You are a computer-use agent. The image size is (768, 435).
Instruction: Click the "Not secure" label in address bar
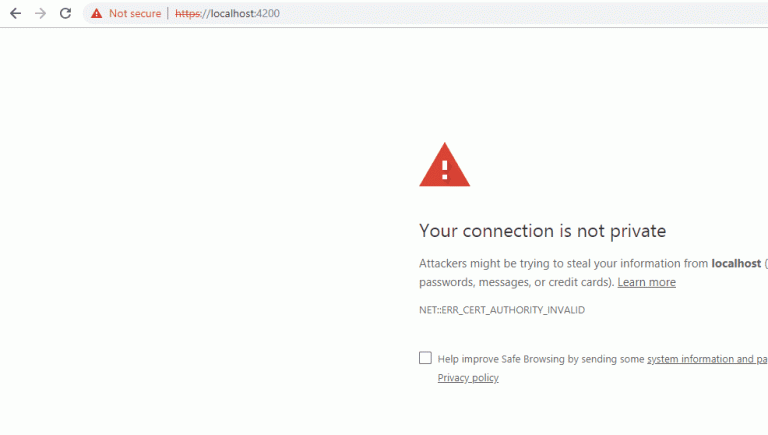tap(135, 13)
